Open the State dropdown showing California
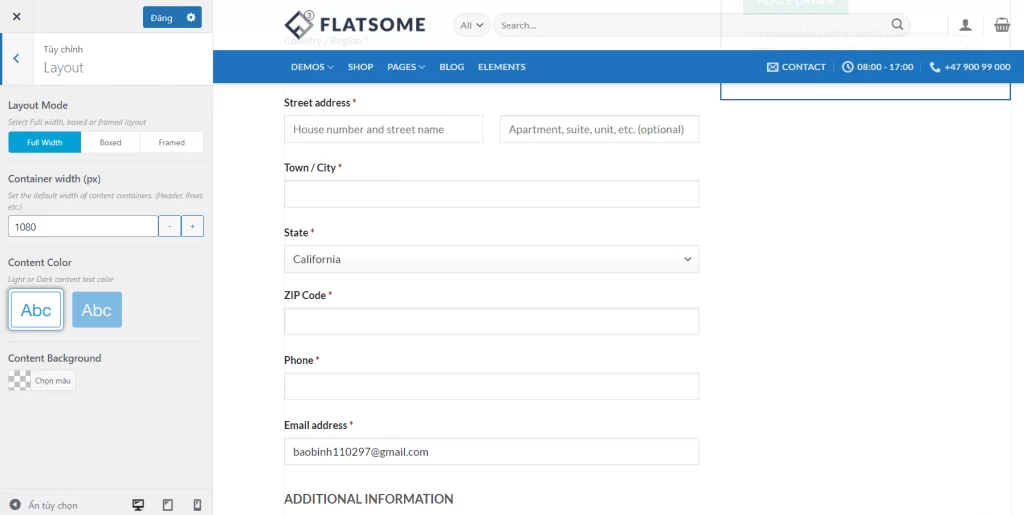1024x515 pixels. 491,259
